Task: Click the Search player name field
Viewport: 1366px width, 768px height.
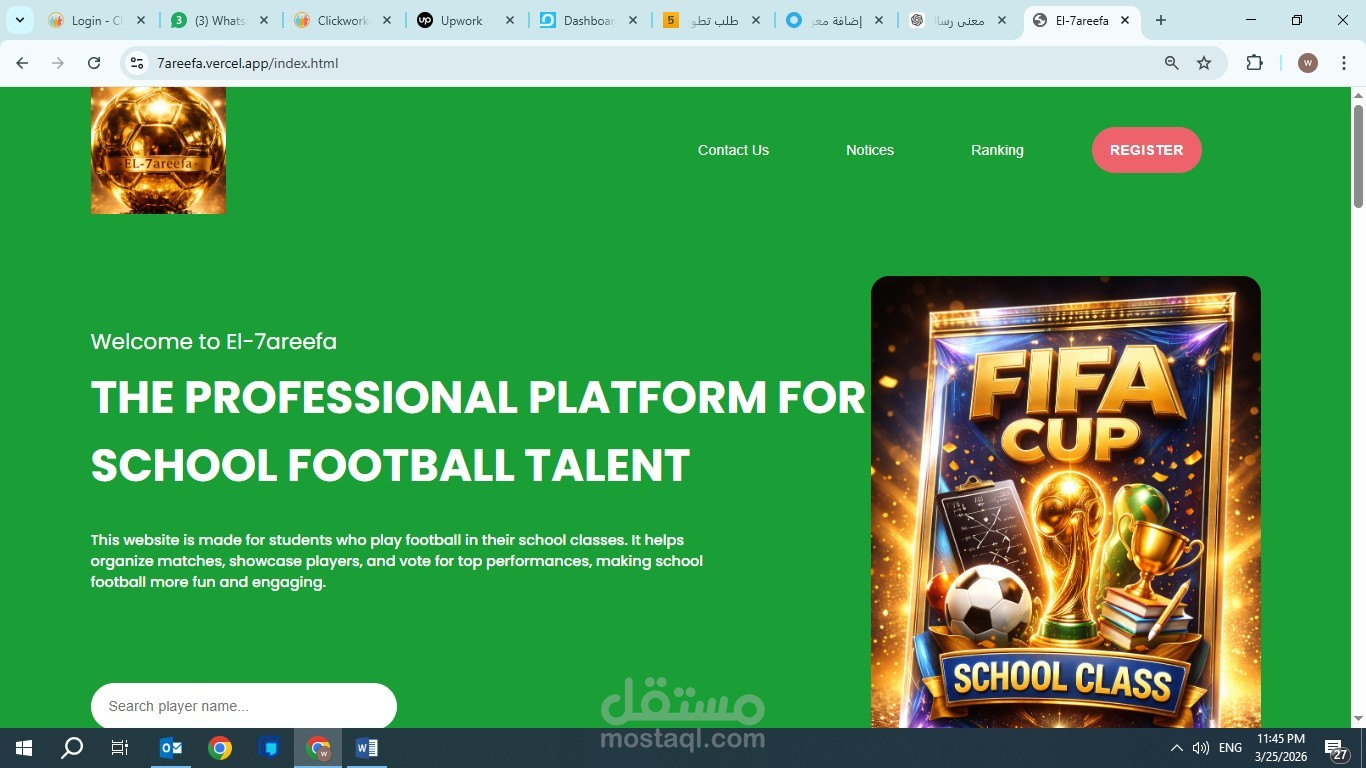Action: 244,706
